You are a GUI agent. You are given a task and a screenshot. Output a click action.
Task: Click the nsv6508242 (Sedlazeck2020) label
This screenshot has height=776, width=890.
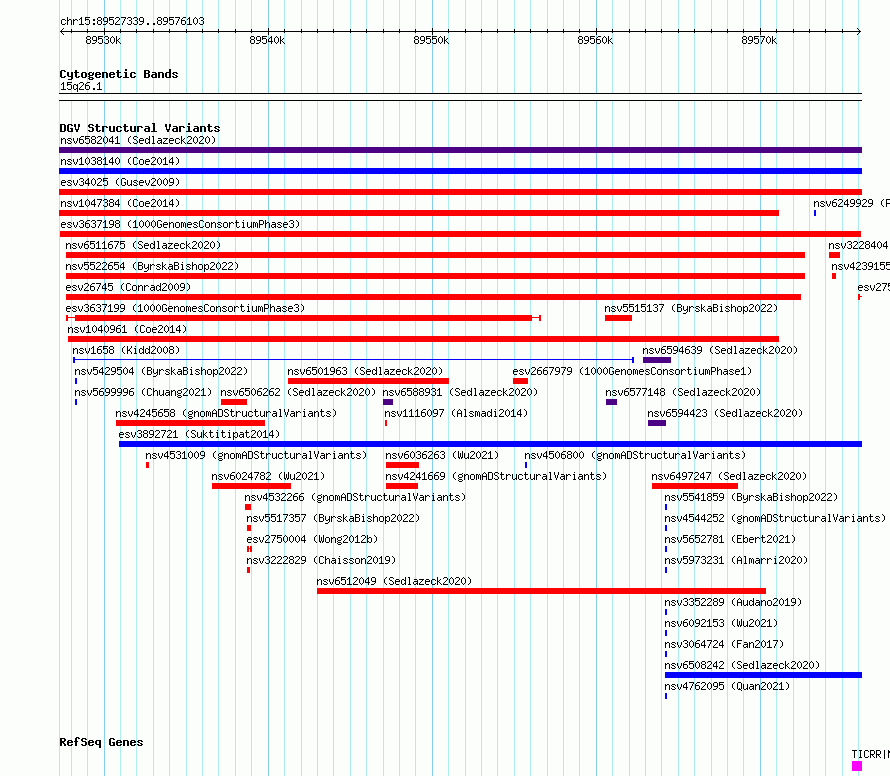pos(742,665)
